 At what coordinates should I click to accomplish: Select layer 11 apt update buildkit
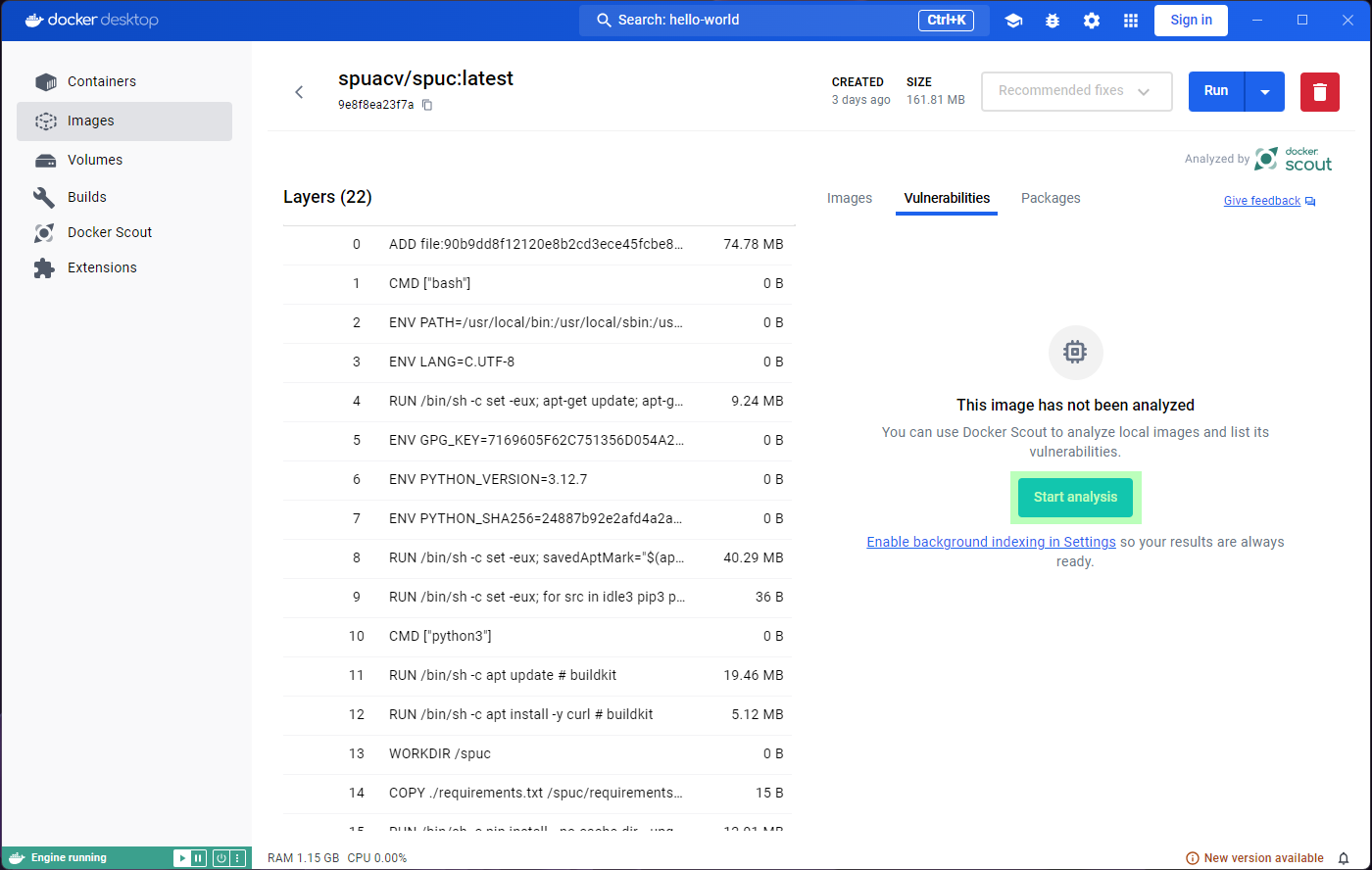539,675
